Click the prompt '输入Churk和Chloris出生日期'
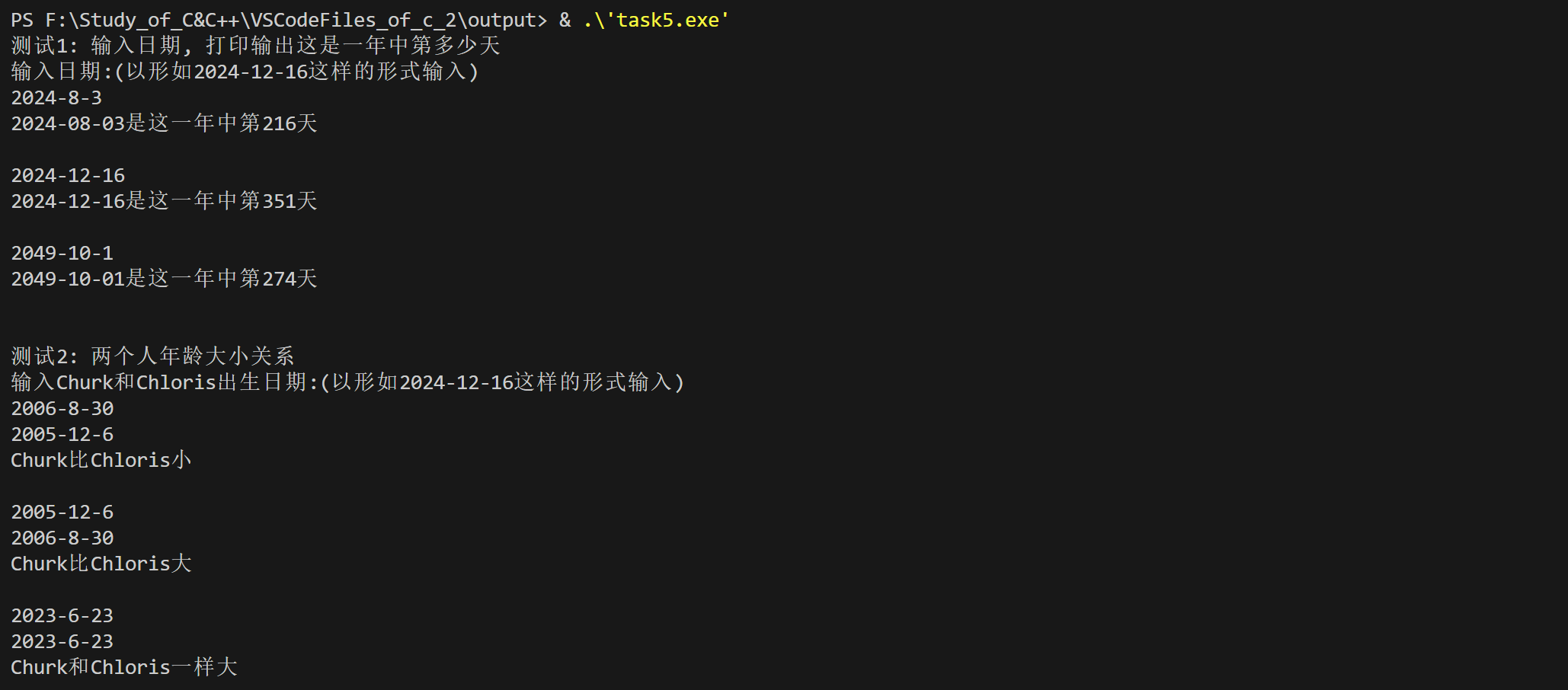Image resolution: width=1568 pixels, height=690 pixels. (x=158, y=382)
